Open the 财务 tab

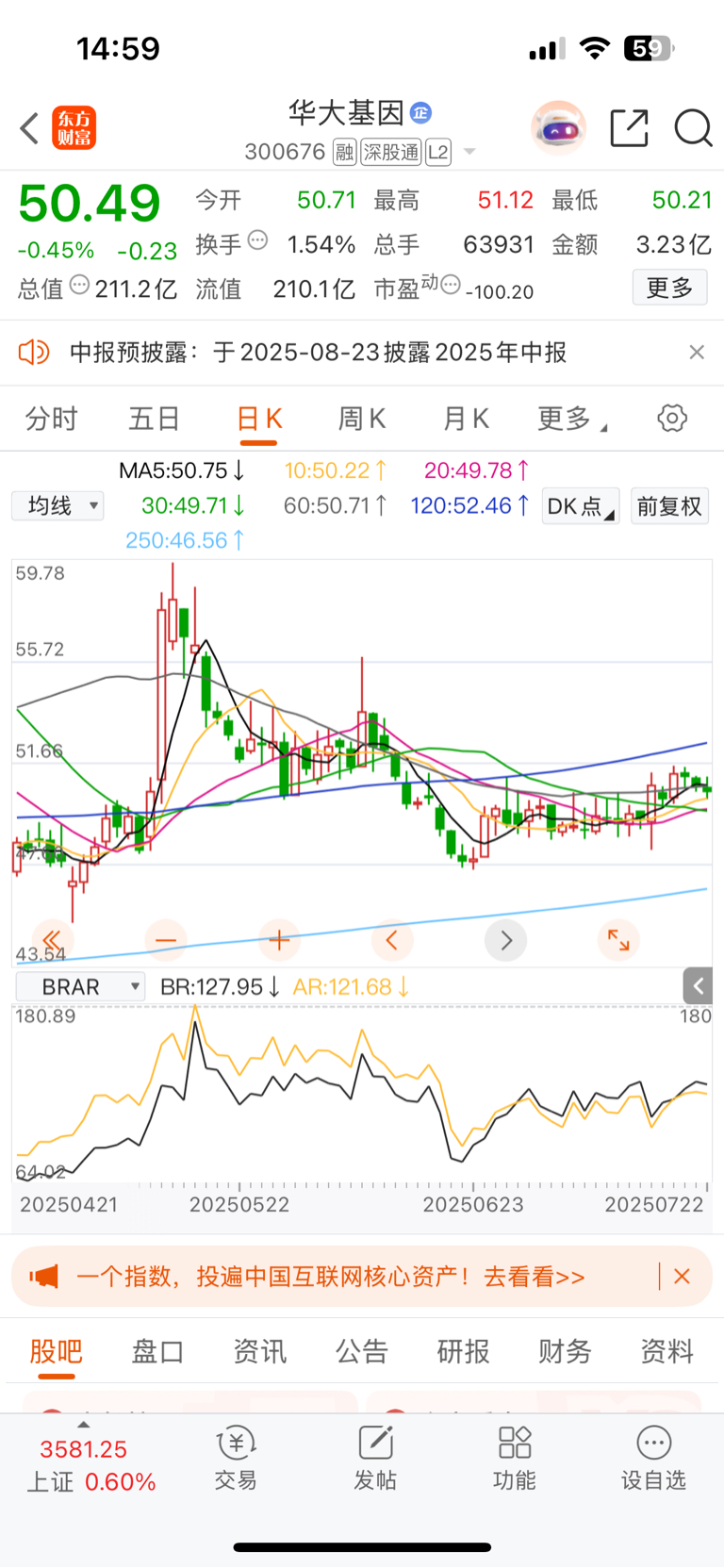[565, 1352]
